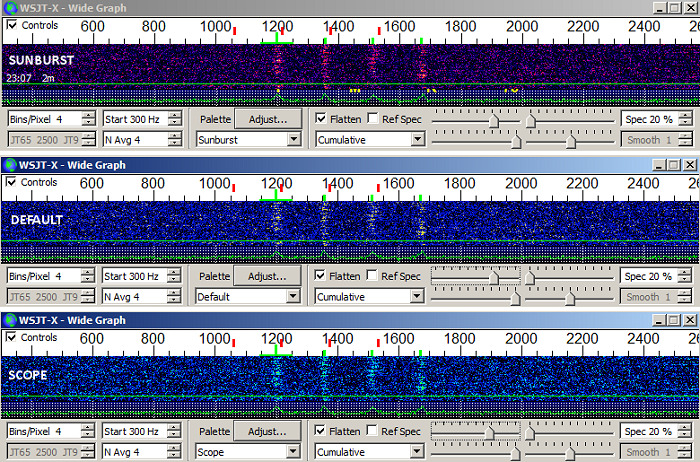Click 2000 on Default window frequency scale
700x462 pixels.
(x=521, y=183)
